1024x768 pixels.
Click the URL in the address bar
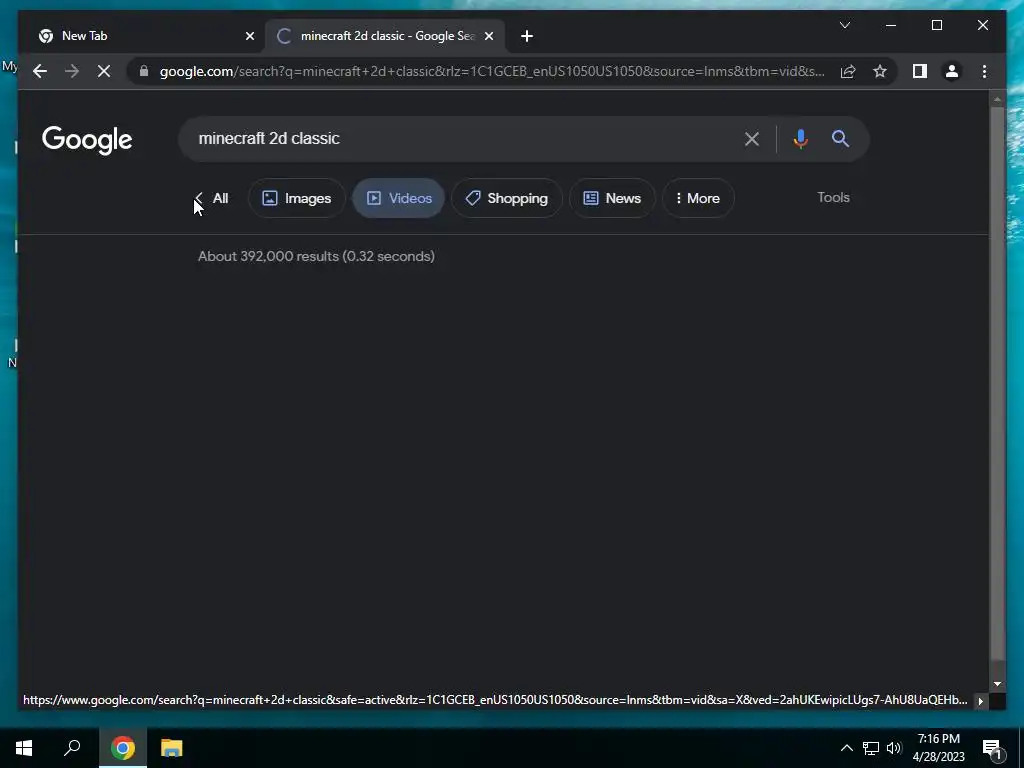pyautogui.click(x=492, y=71)
